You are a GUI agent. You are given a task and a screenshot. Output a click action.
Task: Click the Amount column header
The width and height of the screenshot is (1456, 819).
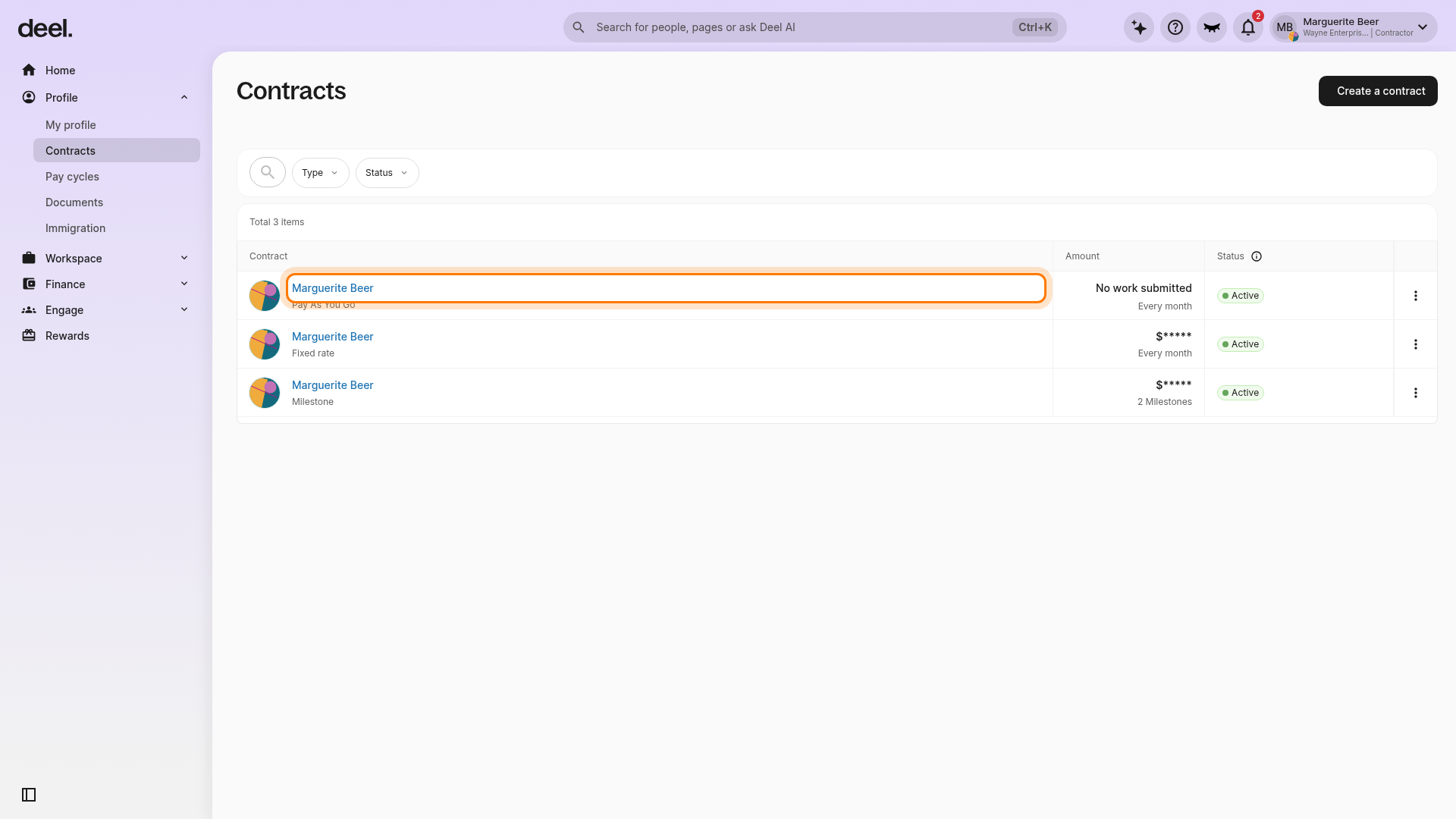1082,256
